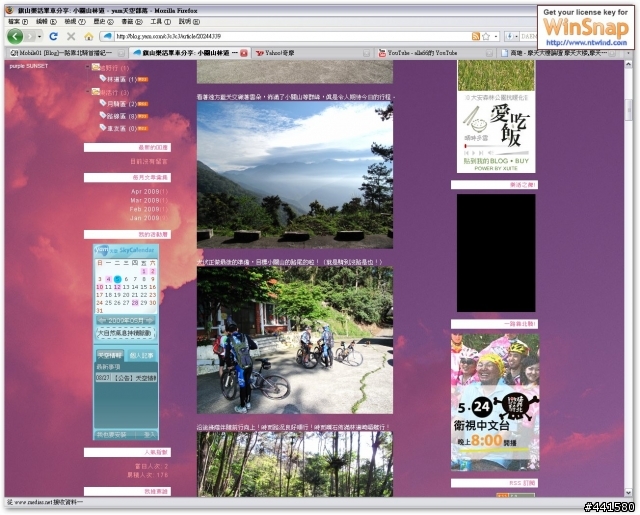Select day 12 in the SkyCalendar
The height and width of the screenshot is (515, 640).
click(x=117, y=287)
